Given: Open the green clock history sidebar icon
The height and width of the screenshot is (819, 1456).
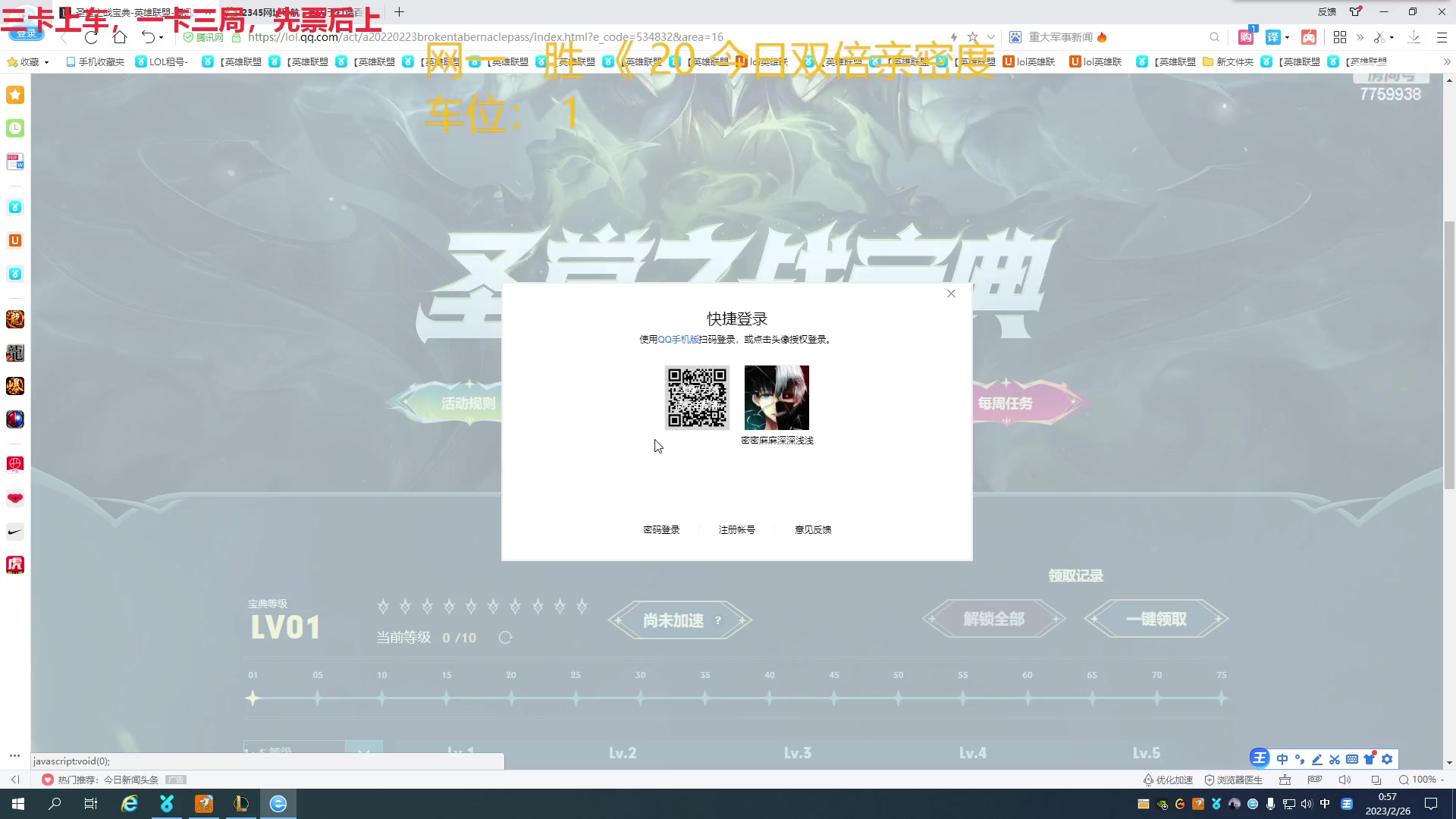Looking at the screenshot, I should (15, 128).
